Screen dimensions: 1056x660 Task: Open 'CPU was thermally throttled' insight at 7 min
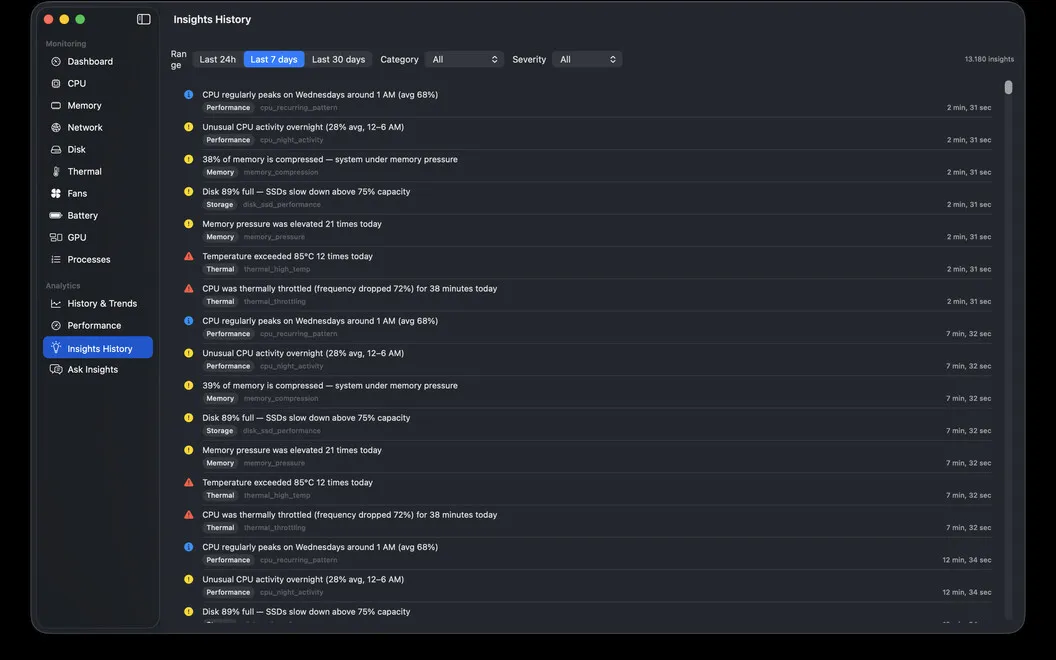coord(587,521)
